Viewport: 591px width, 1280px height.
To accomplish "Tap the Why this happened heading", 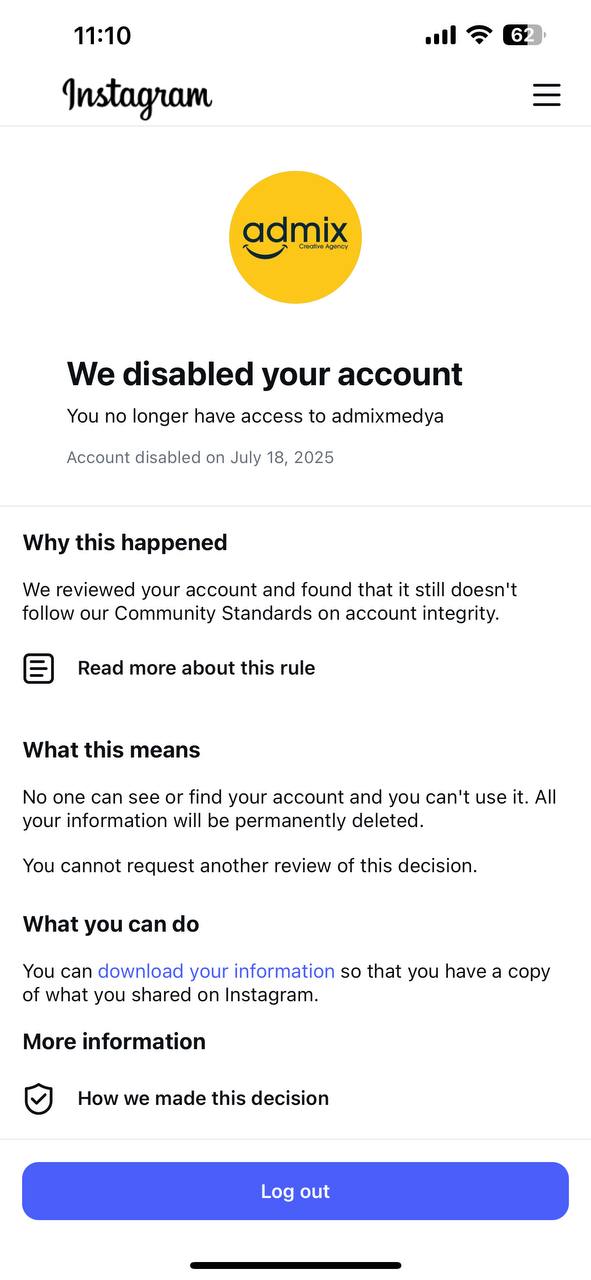I will point(125,542).
